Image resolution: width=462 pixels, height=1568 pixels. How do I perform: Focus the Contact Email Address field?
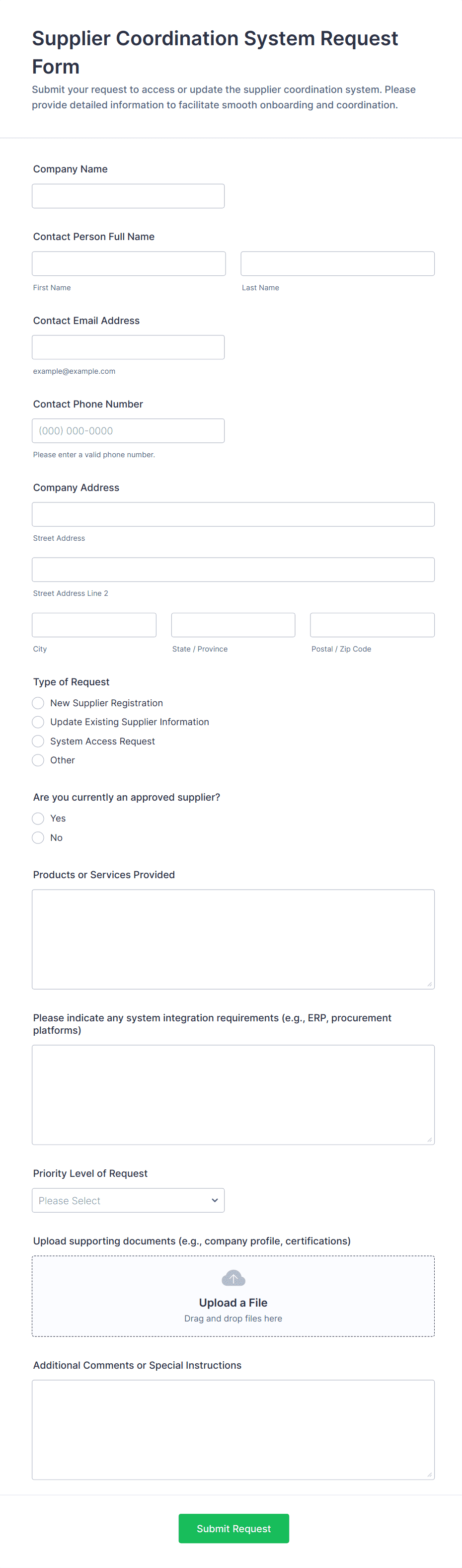[128, 347]
